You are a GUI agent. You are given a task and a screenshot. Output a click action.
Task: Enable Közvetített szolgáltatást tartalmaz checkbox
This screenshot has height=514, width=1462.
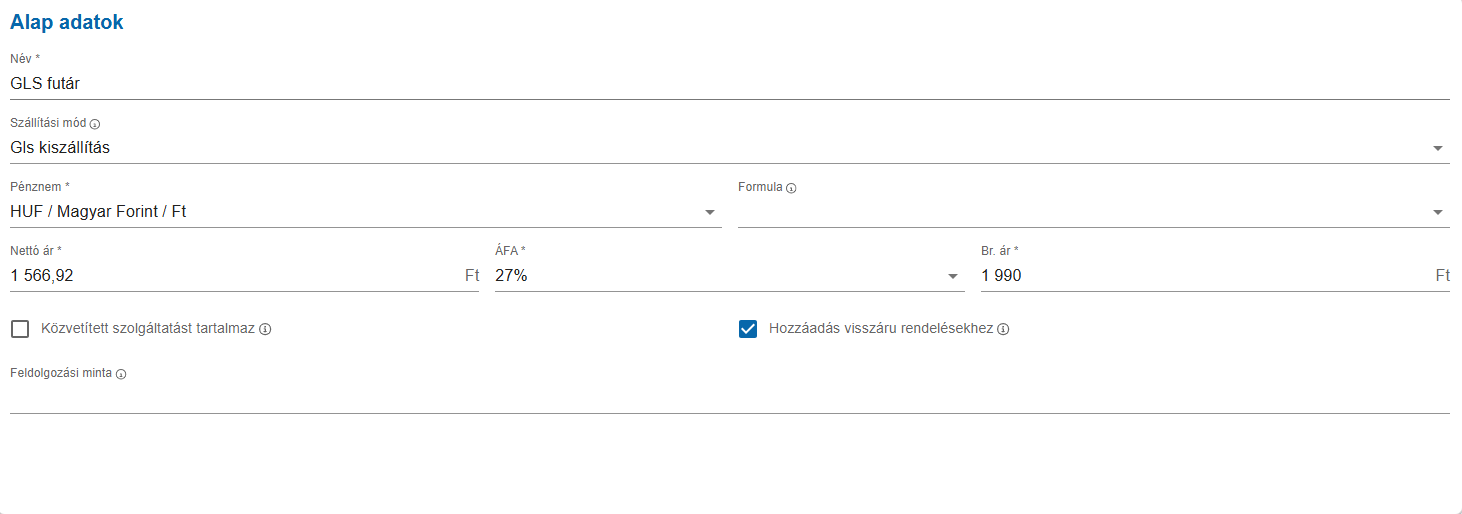pos(20,329)
